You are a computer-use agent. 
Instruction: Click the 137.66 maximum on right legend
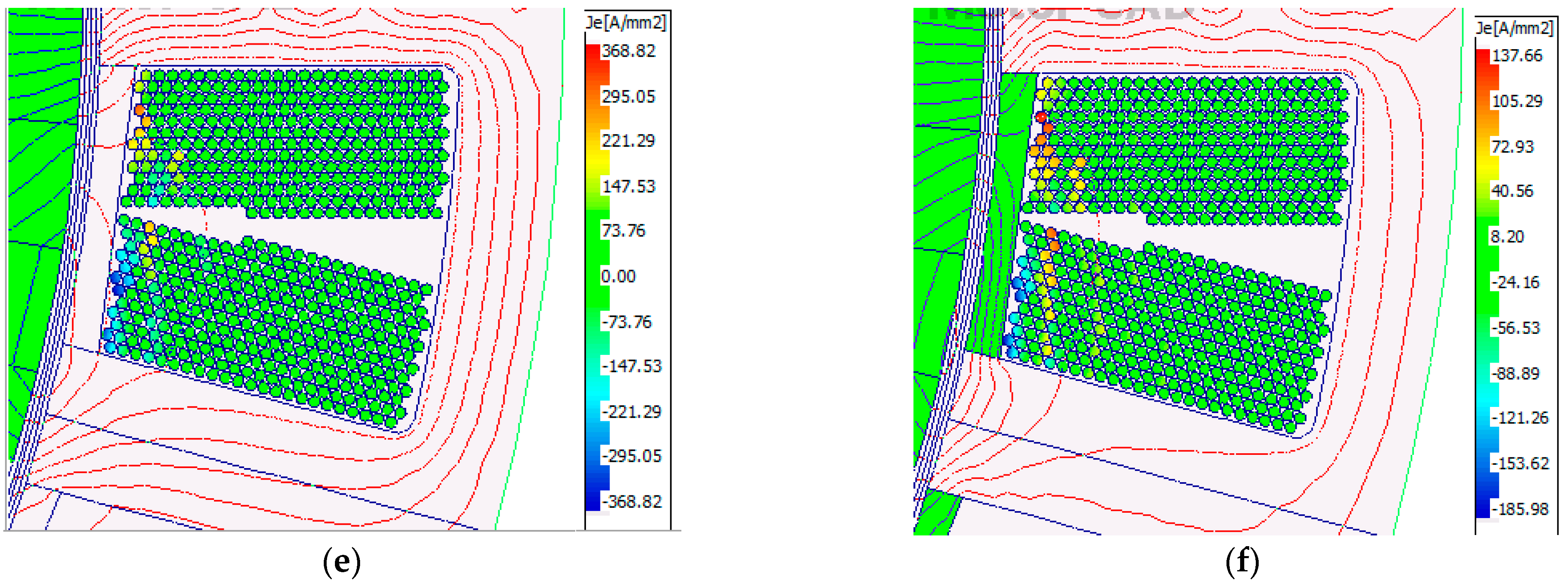pos(1517,55)
